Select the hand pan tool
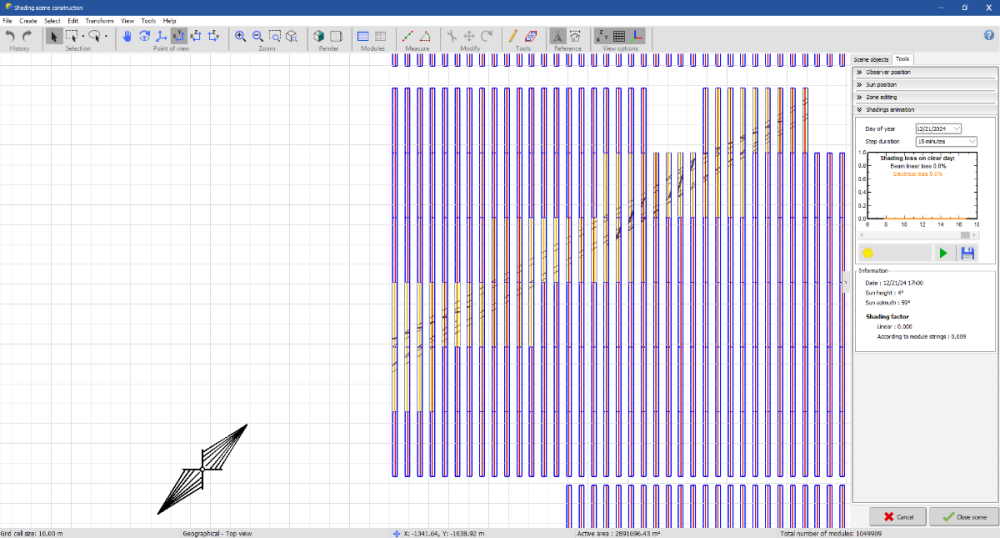Image resolution: width=1000 pixels, height=538 pixels. (126, 36)
